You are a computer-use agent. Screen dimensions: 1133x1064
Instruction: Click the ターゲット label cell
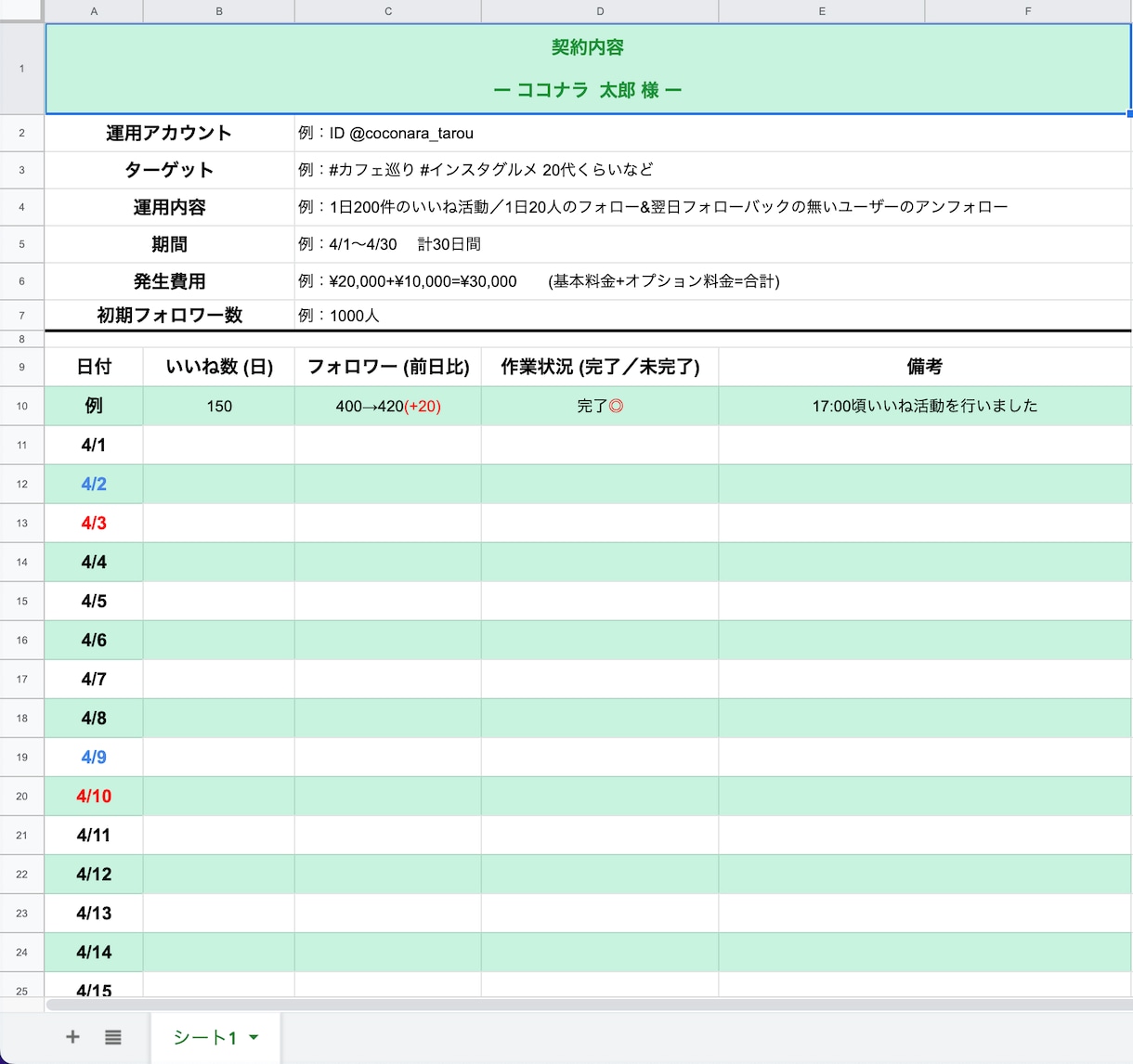pyautogui.click(x=170, y=170)
